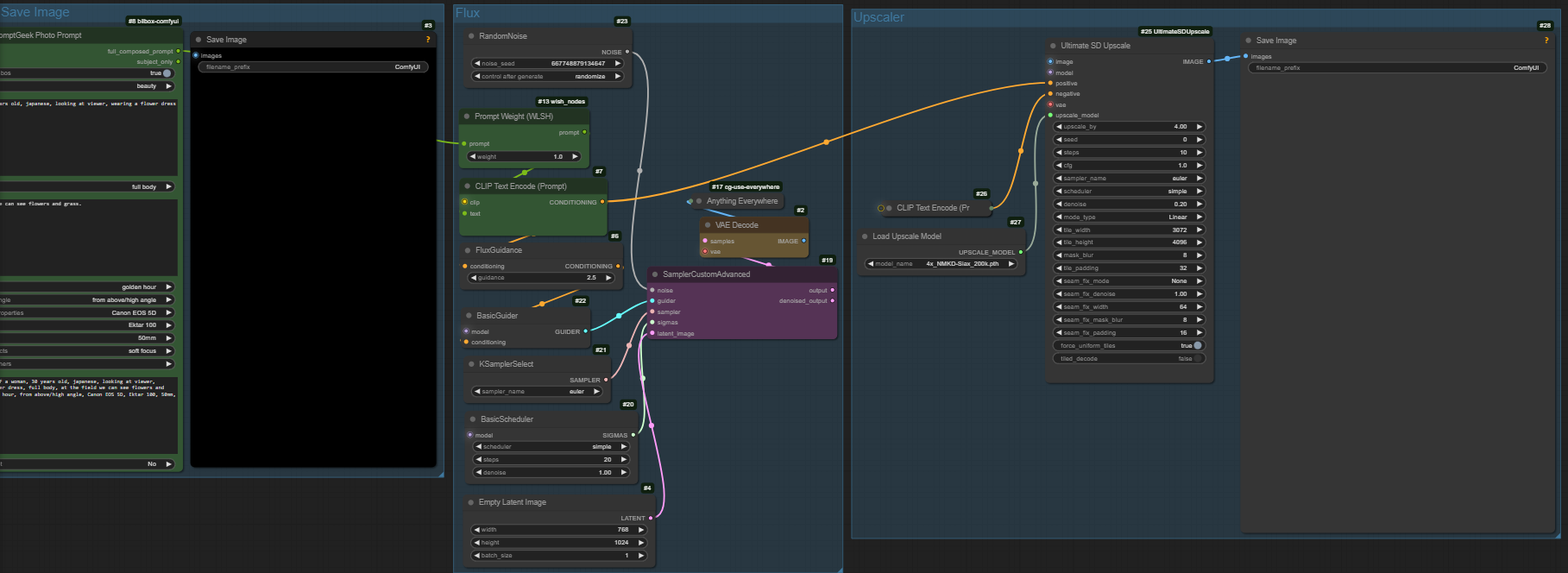Click the IMAGE output socket of Ultimate SD Upscale
This screenshot has width=1568, height=573.
click(1208, 61)
